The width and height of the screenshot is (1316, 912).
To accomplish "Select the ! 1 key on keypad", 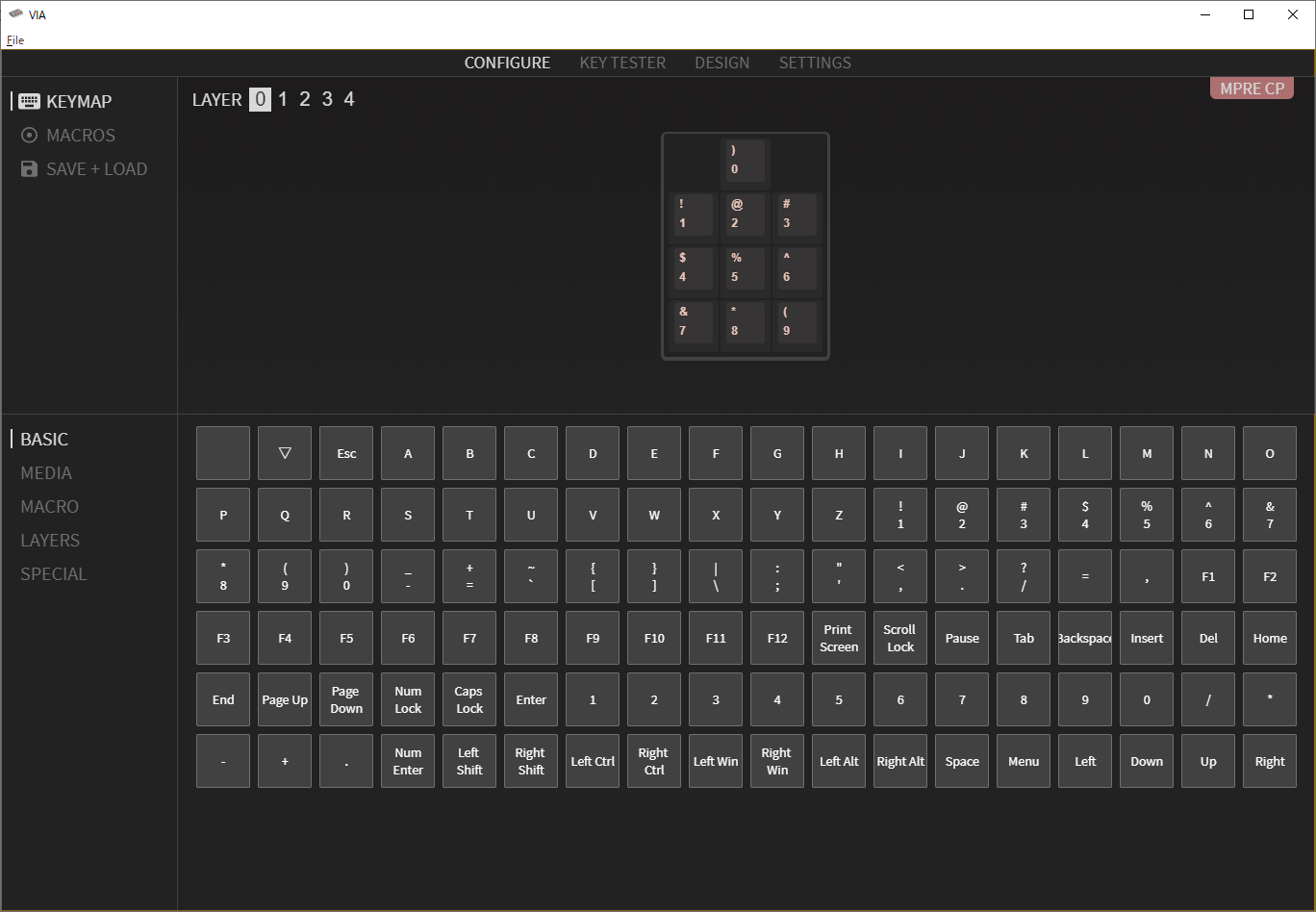I will point(693,215).
